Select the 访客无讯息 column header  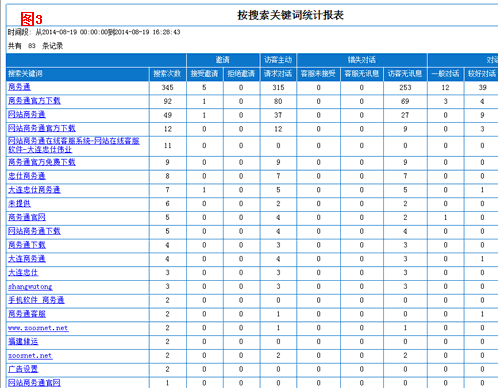[405, 74]
